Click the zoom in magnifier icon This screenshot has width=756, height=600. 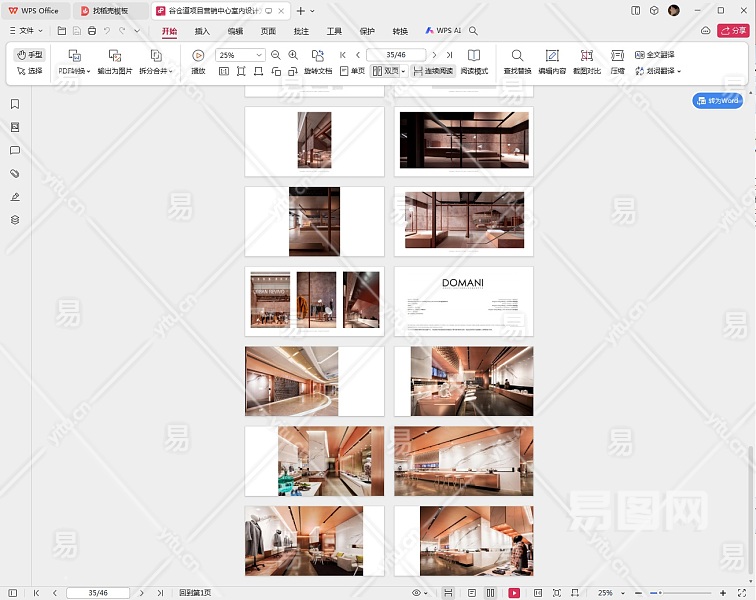(x=293, y=55)
